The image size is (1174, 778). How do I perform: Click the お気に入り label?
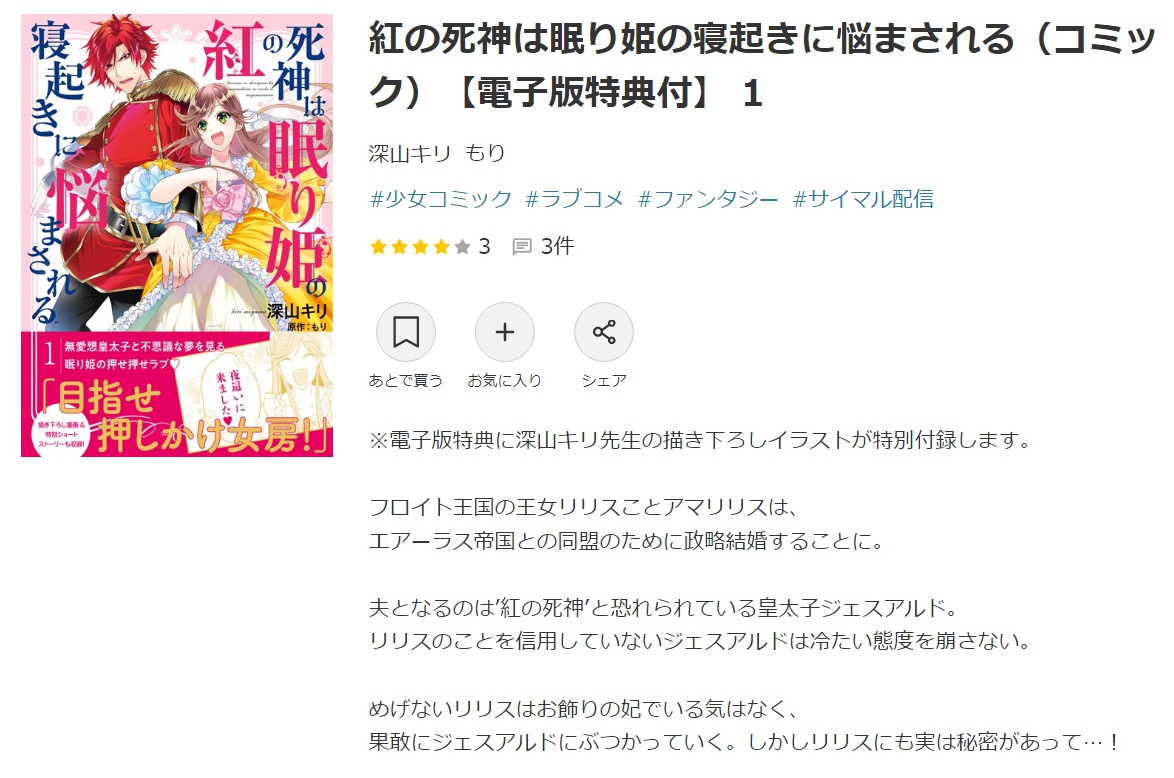click(x=505, y=380)
